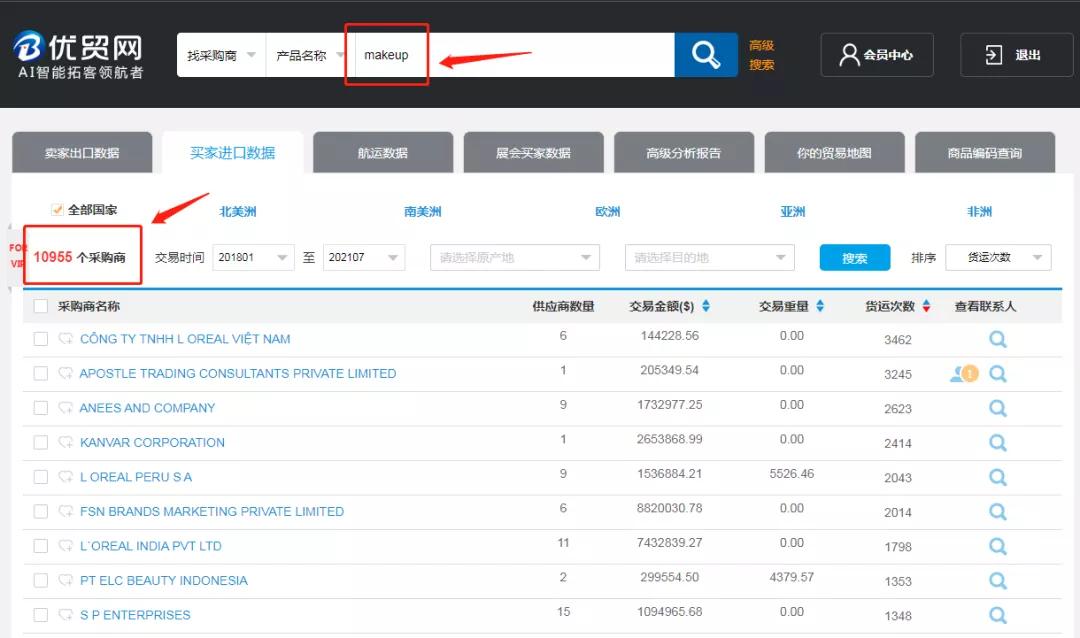
Task: Check the row checkbox for KANVAR CORPORATION
Action: (x=40, y=442)
